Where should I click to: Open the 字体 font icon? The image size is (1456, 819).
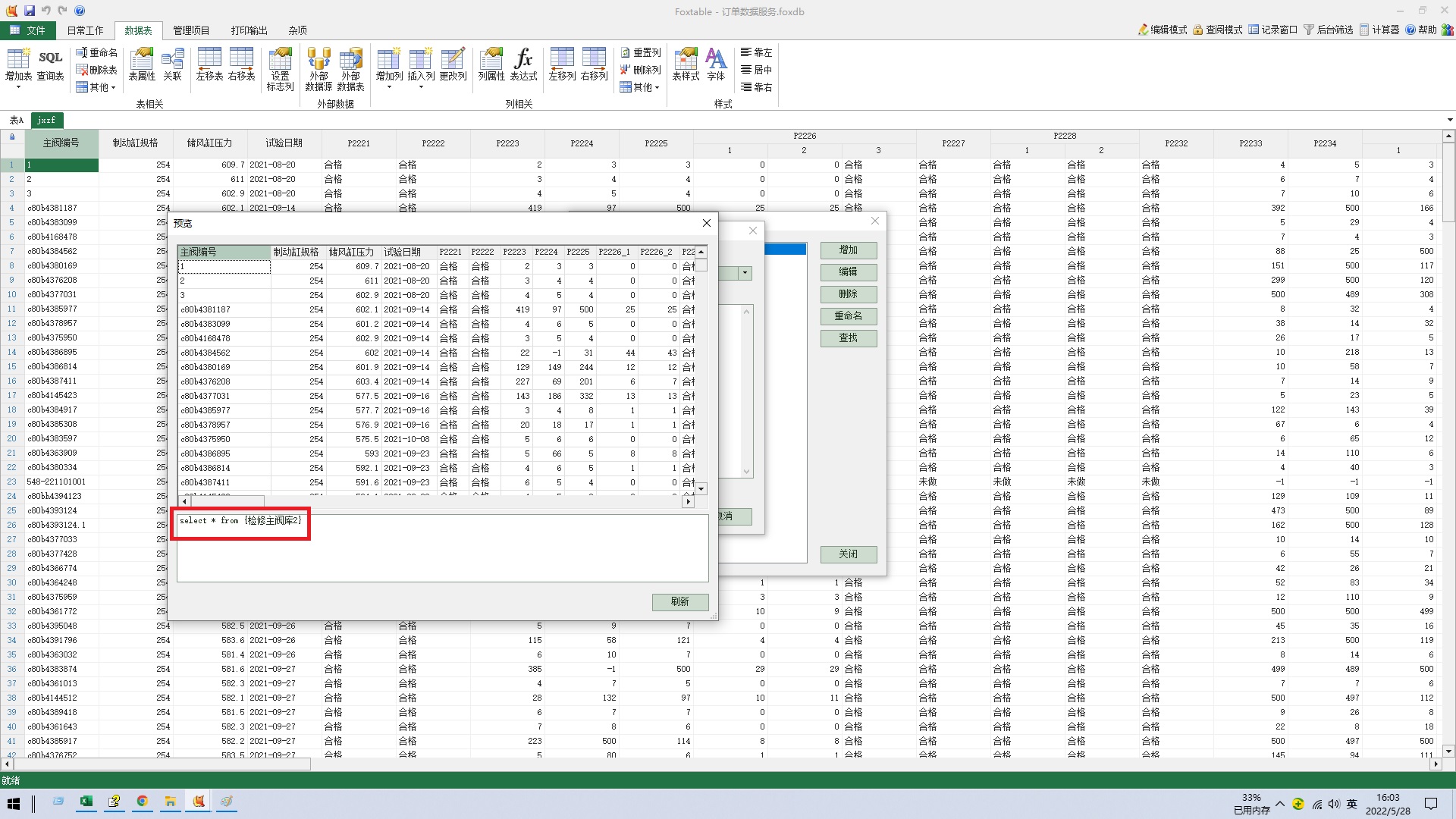pos(716,64)
